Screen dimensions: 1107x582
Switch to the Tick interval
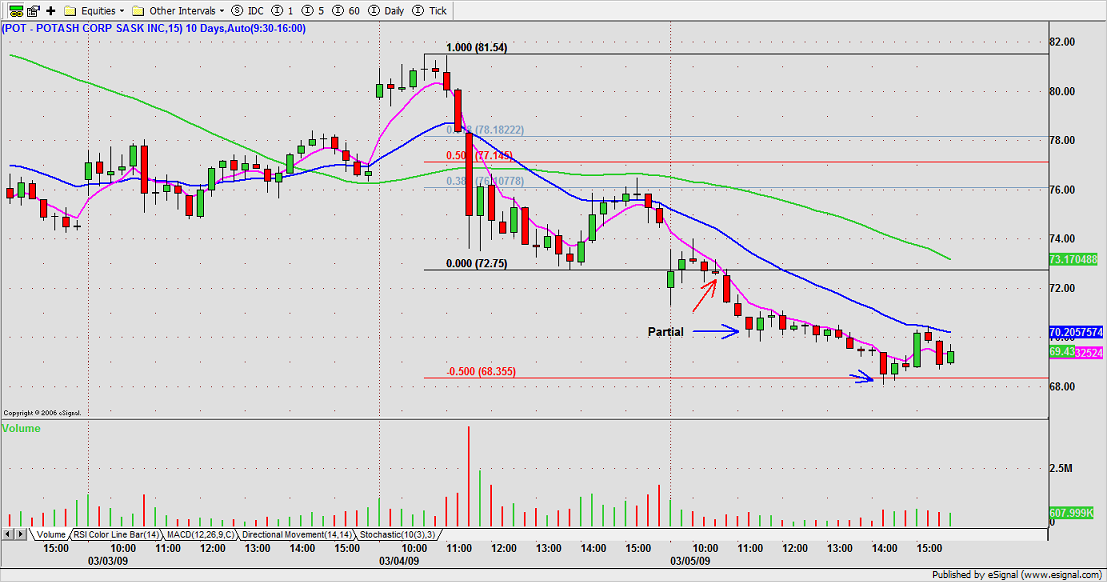tap(429, 11)
